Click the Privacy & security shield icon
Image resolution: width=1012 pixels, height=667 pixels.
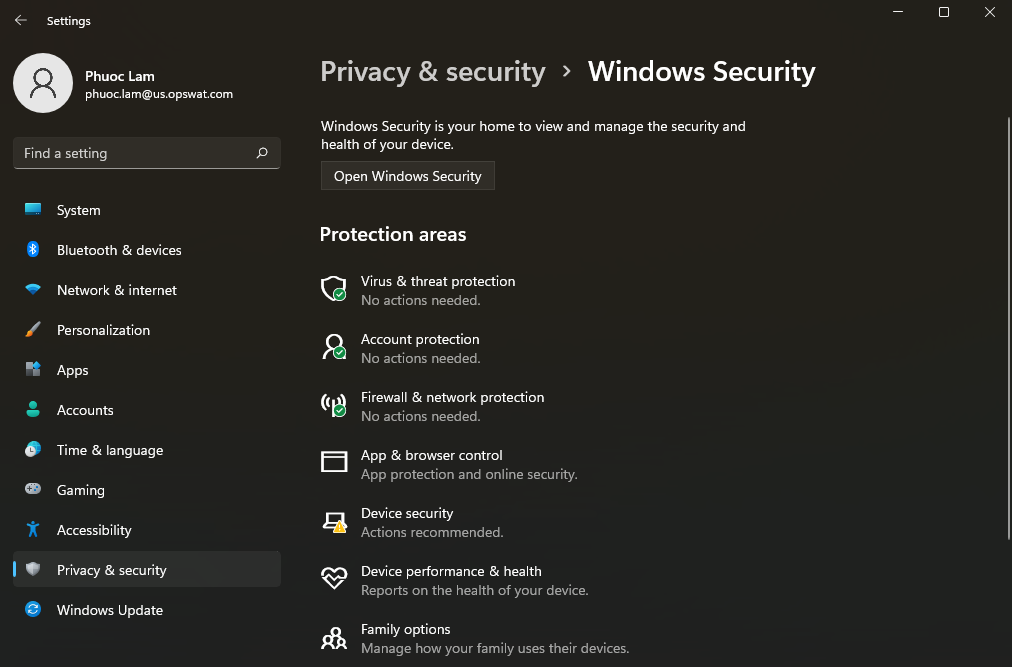(33, 569)
